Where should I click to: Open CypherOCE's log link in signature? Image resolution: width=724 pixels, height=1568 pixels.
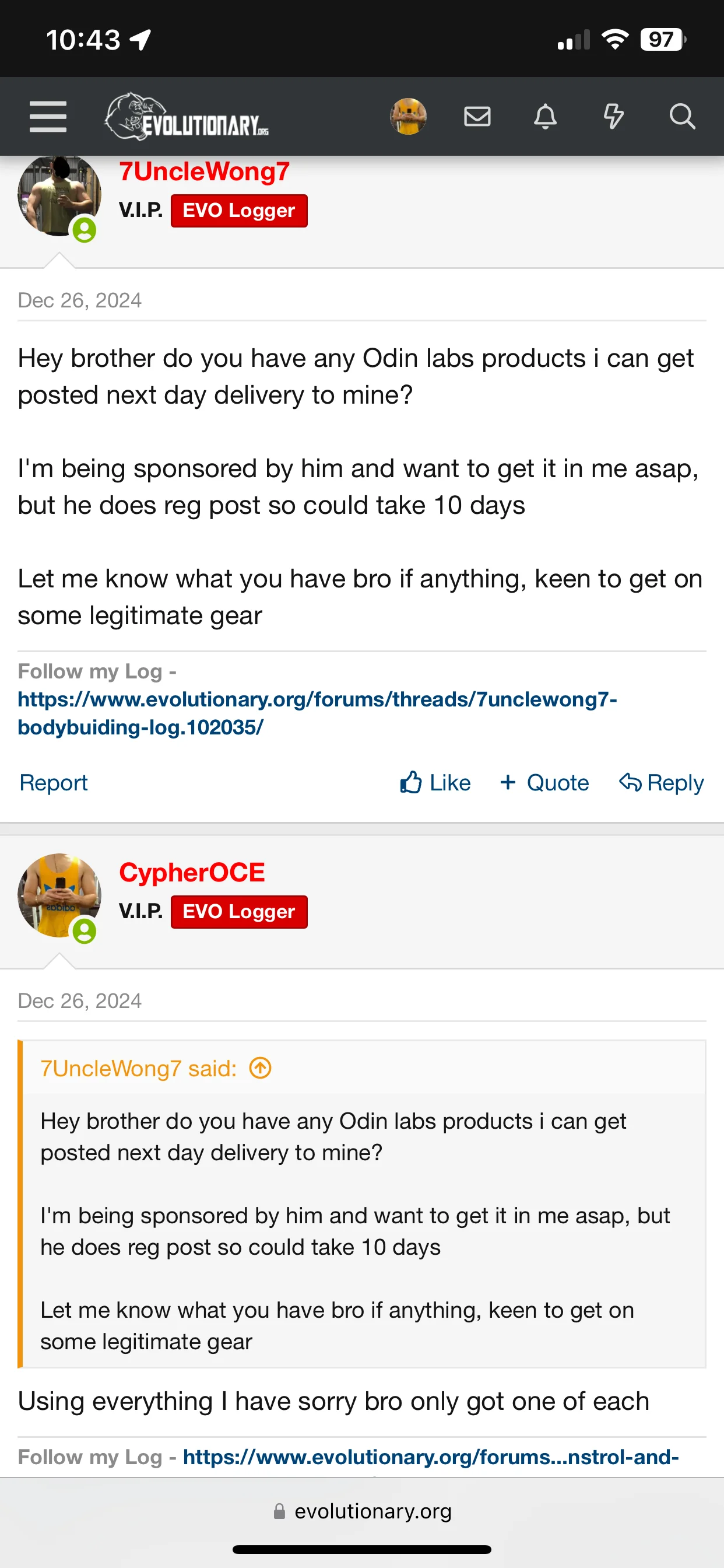pos(431,1457)
